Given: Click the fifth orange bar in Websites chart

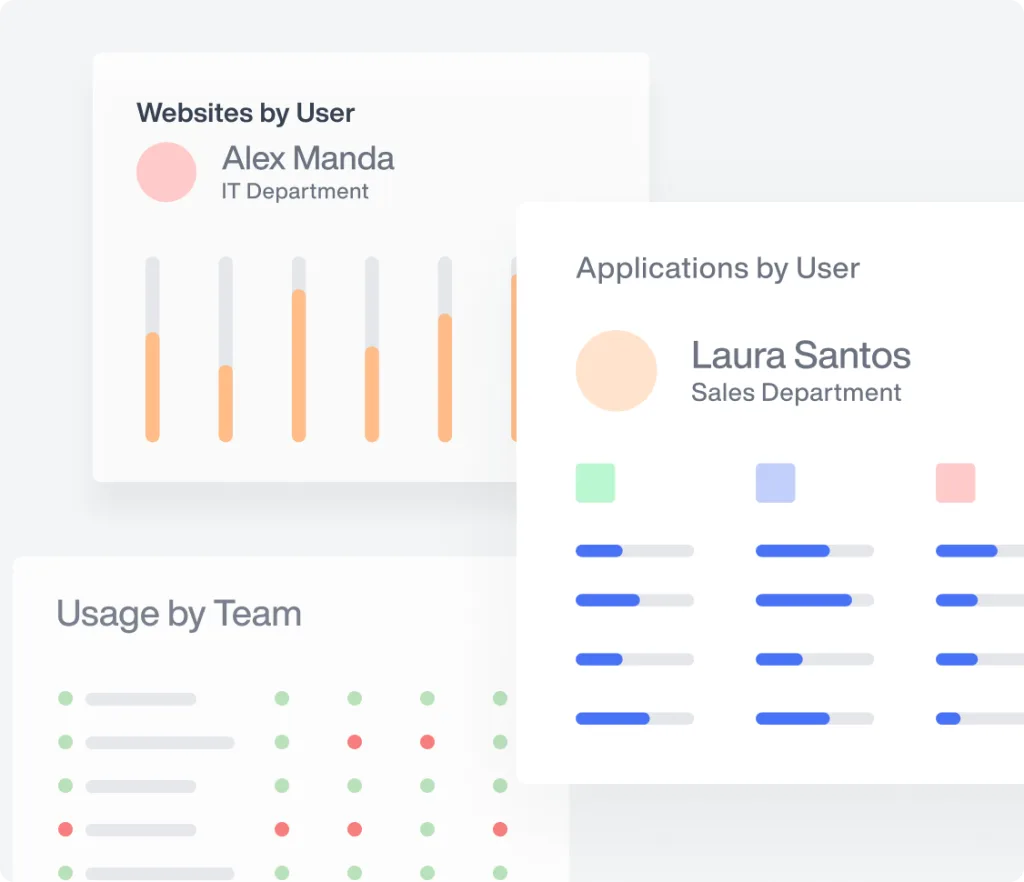Looking at the screenshot, I should (445, 378).
